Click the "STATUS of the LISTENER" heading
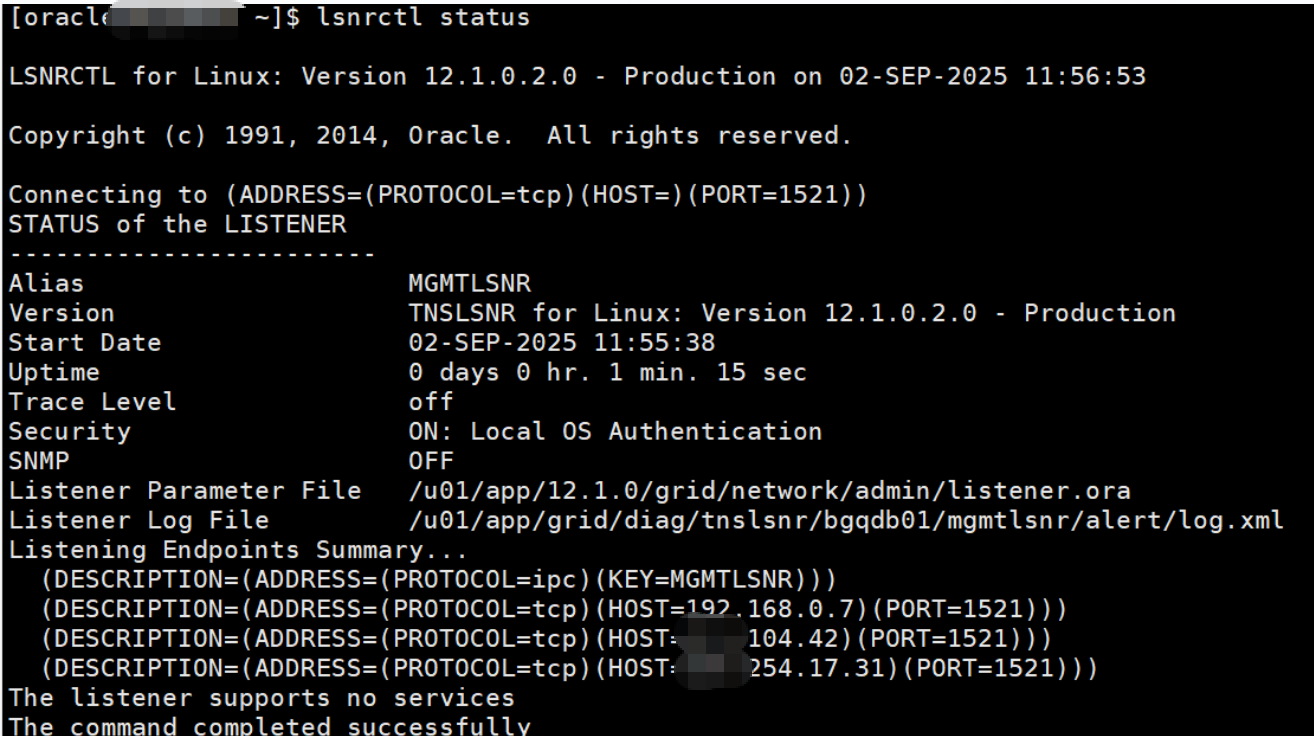This screenshot has height=736, width=1314. 177,225
